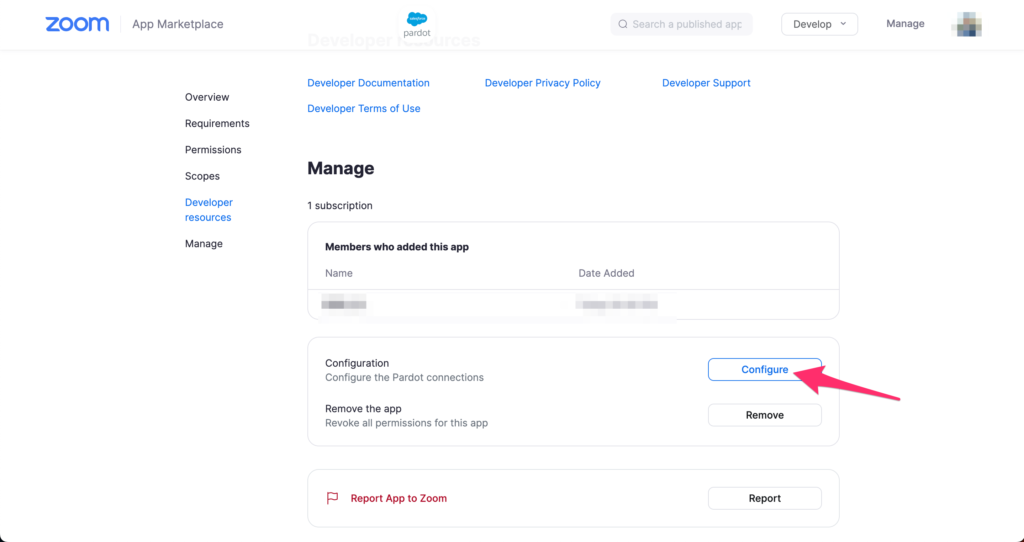Image resolution: width=1024 pixels, height=542 pixels.
Task: Click the Remove app button
Action: click(x=764, y=415)
